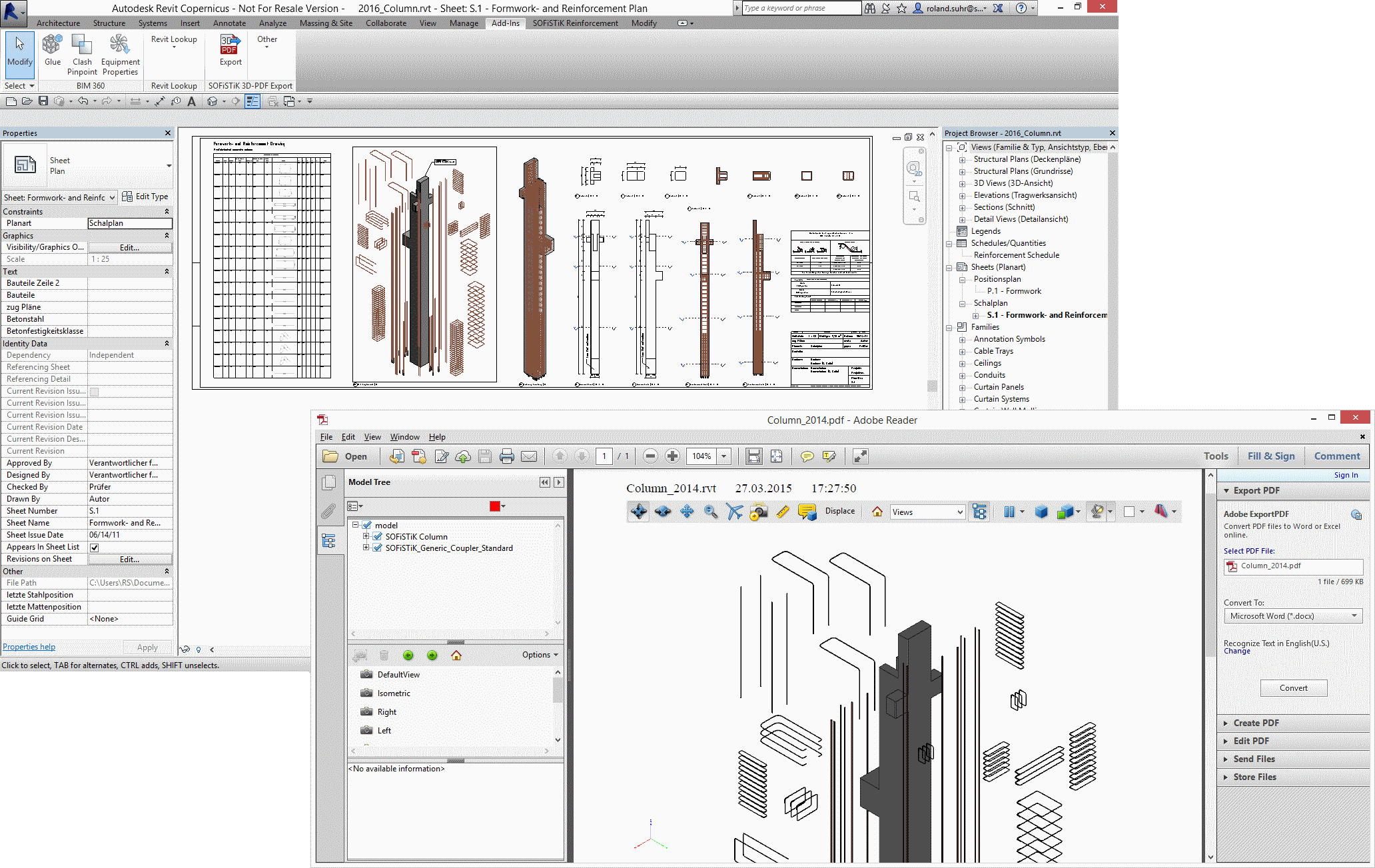Click the Email envelope icon in Adobe Reader

point(529,456)
